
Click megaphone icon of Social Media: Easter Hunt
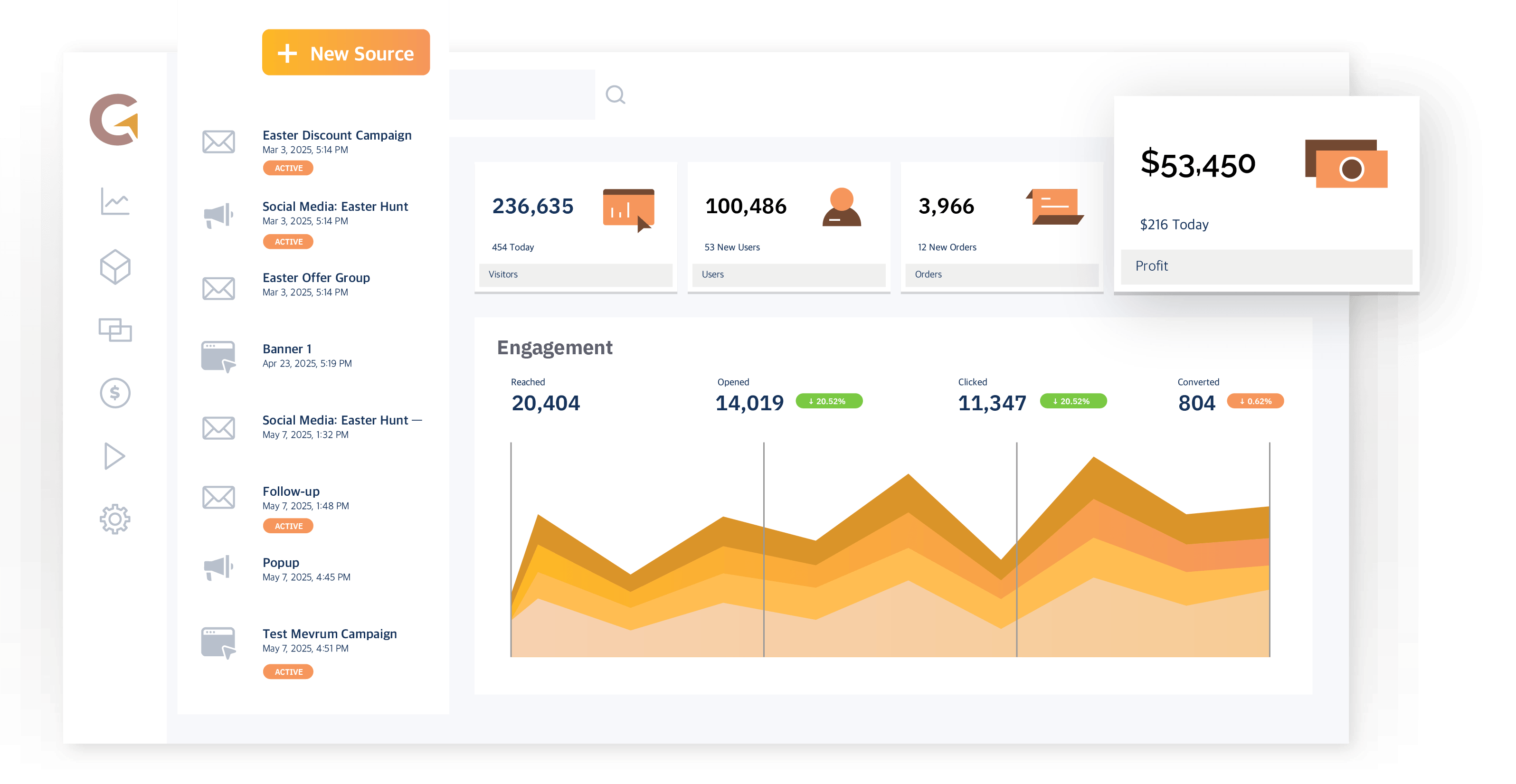(218, 216)
